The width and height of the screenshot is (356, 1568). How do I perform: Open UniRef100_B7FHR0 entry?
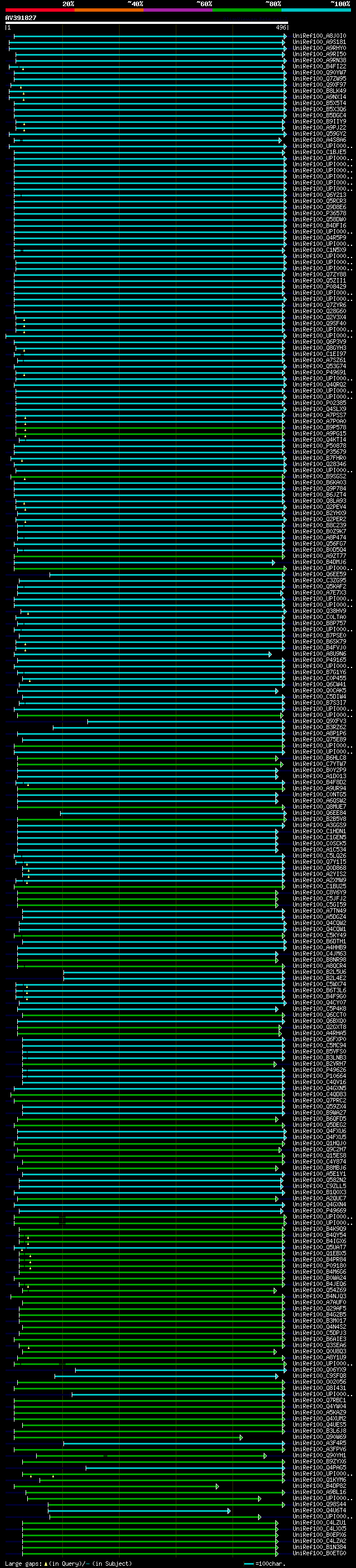[319, 458]
